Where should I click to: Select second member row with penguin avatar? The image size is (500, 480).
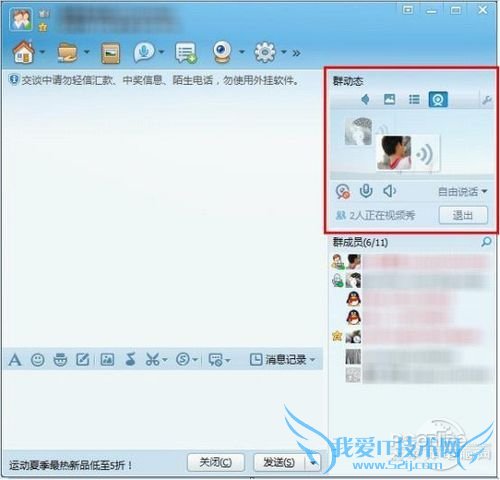click(x=412, y=317)
